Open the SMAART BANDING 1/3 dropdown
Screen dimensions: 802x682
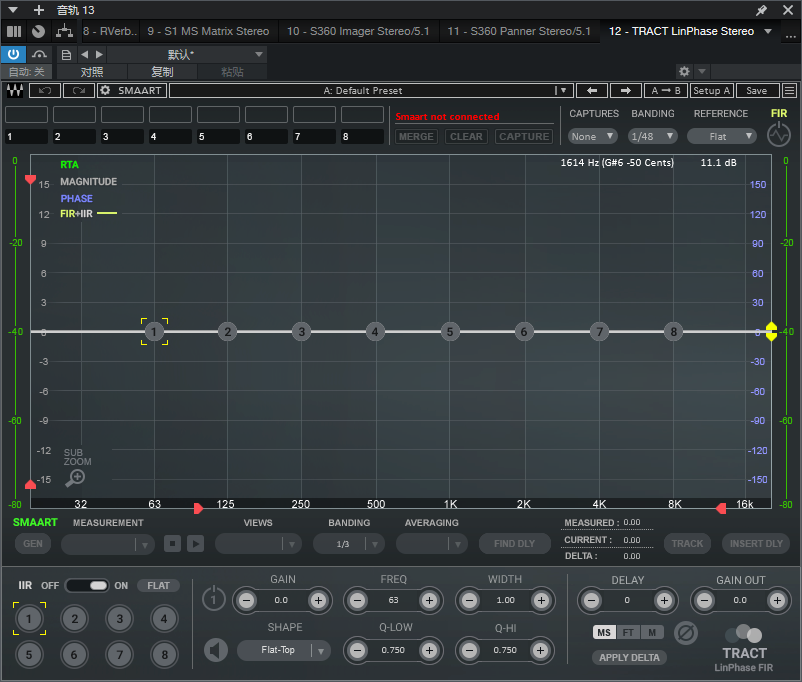pyautogui.click(x=348, y=543)
